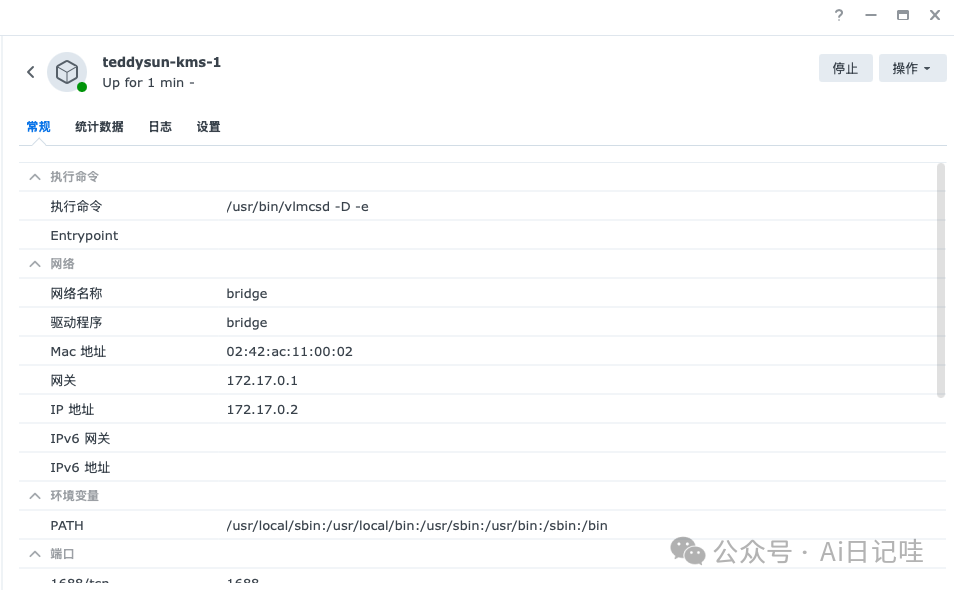
Task: Click the back arrow icon
Action: click(31, 72)
